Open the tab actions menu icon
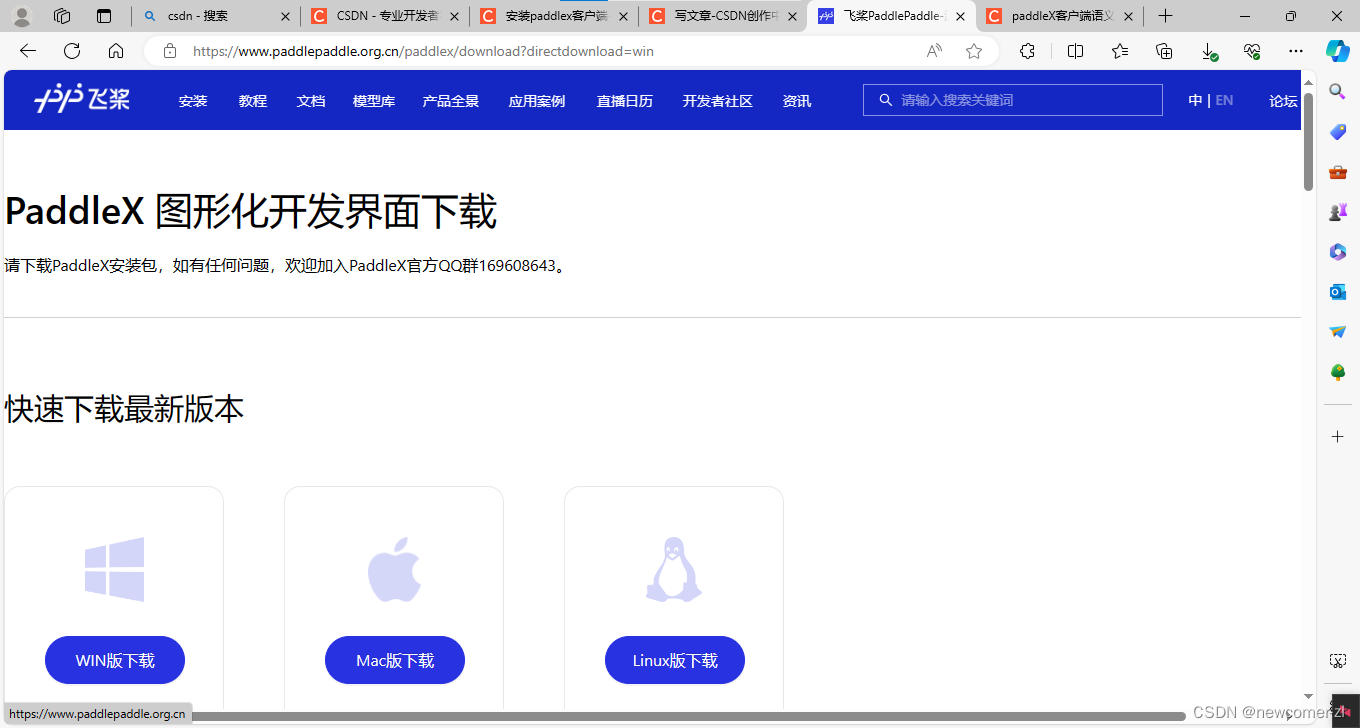This screenshot has height=728, width=1360. click(104, 16)
